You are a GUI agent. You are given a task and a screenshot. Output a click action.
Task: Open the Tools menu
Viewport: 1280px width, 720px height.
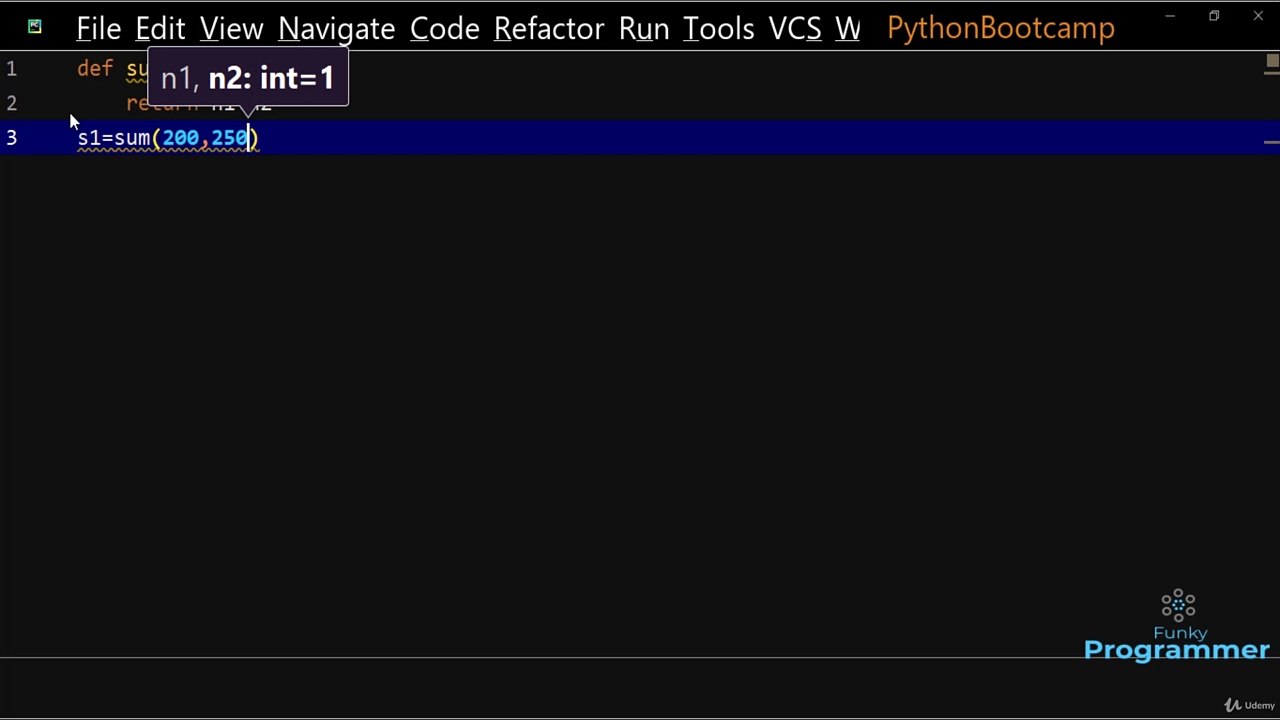(718, 29)
